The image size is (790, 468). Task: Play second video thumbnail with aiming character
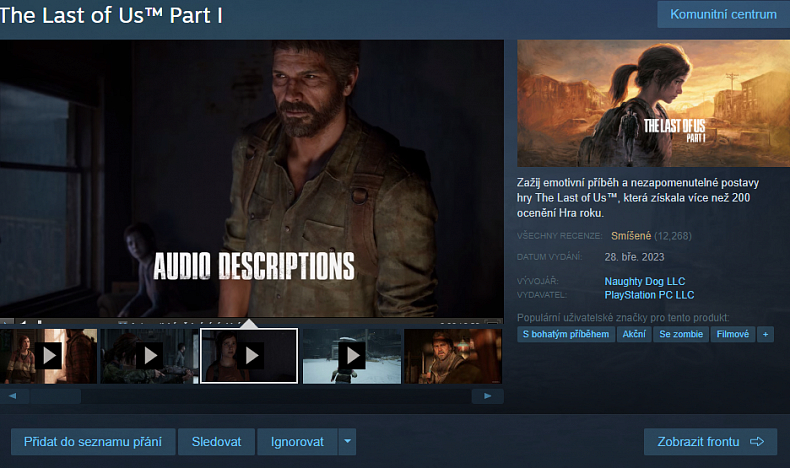[x=150, y=356]
